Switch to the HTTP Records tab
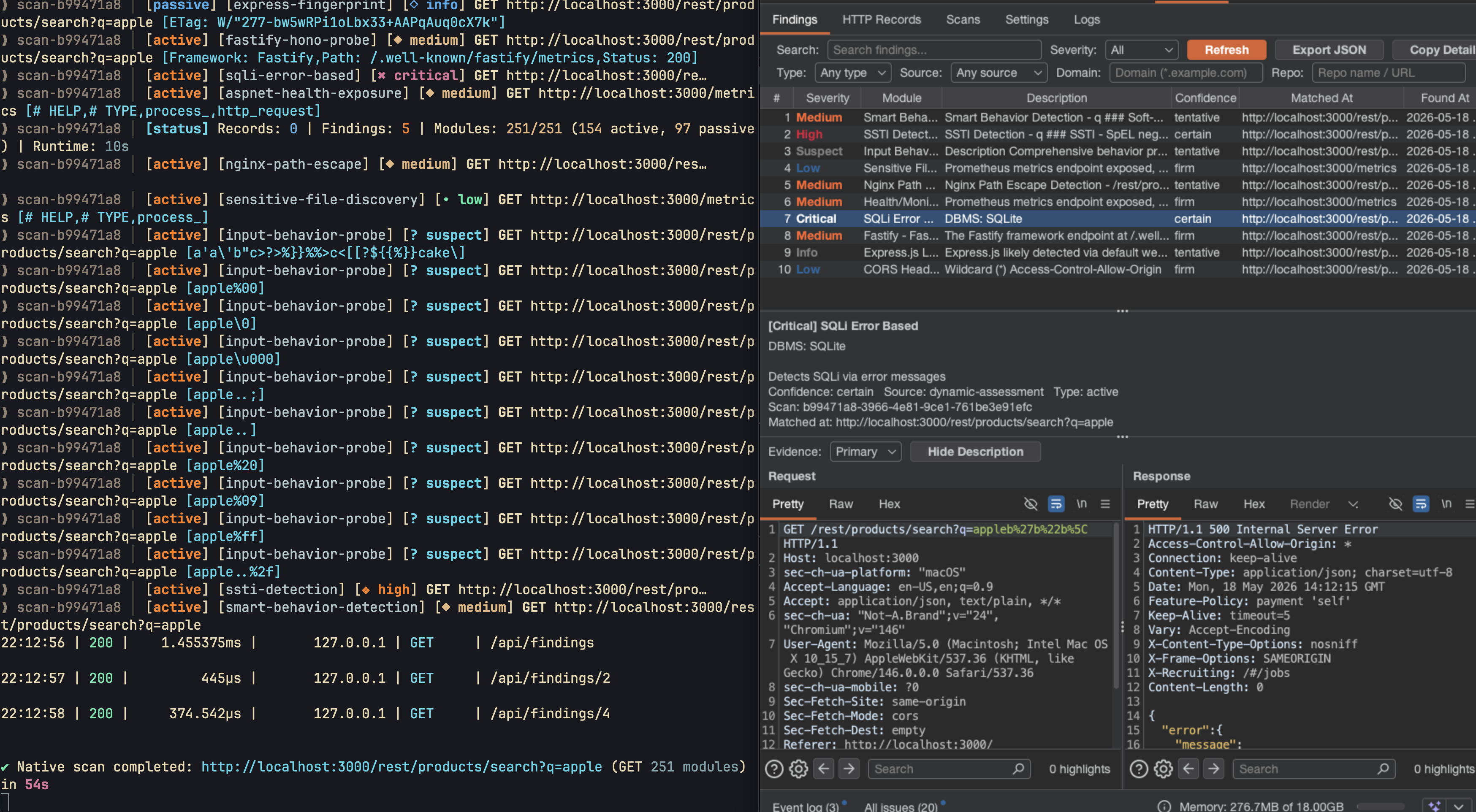This screenshot has height=812, width=1476. pyautogui.click(x=881, y=19)
